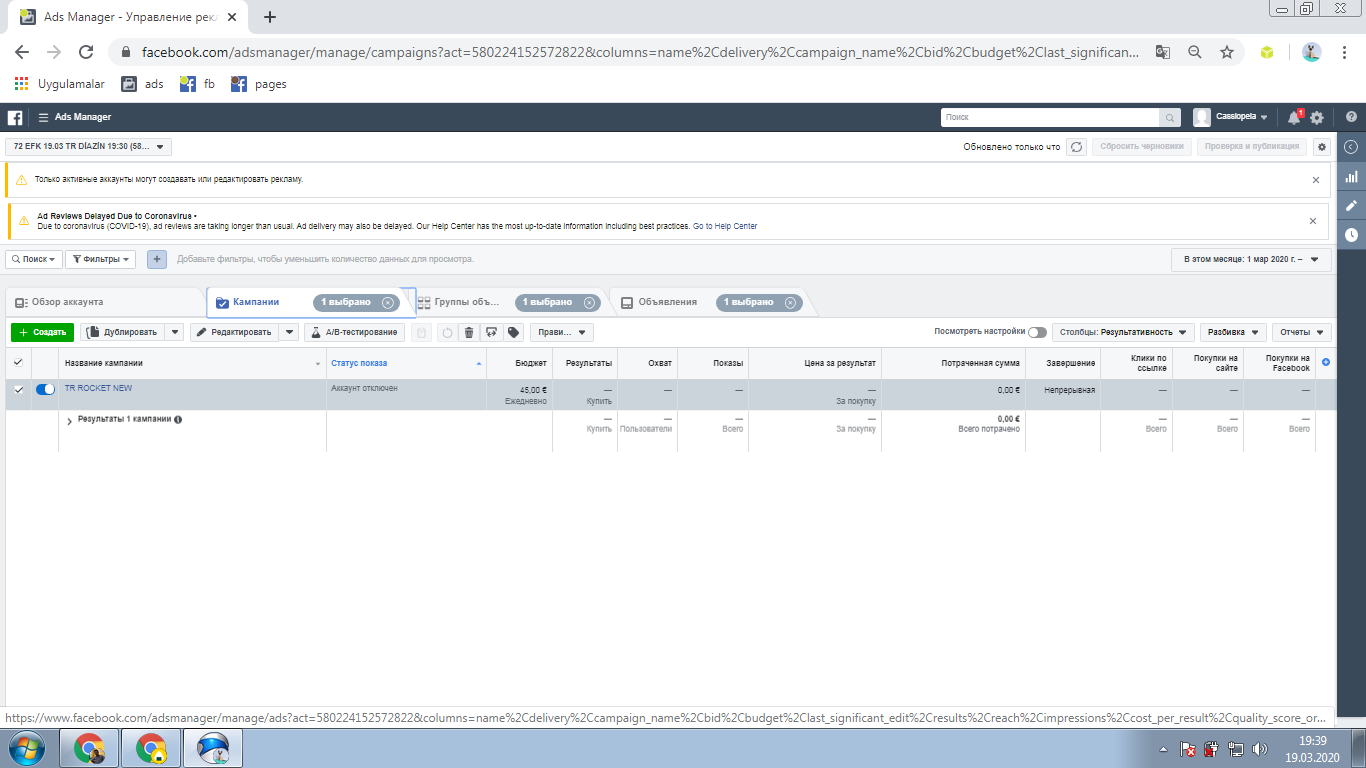Click the trash delete icon in toolbar
Viewport: 1366px width, 768px height.
pyautogui.click(x=469, y=332)
